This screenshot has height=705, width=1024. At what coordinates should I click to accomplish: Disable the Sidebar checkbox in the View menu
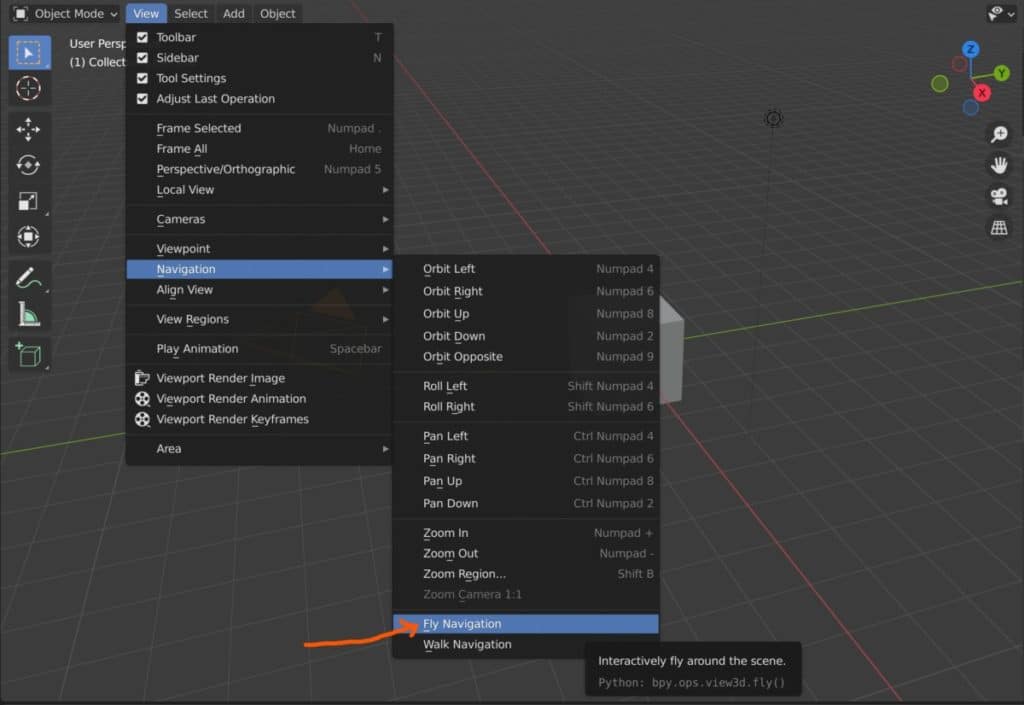[141, 57]
